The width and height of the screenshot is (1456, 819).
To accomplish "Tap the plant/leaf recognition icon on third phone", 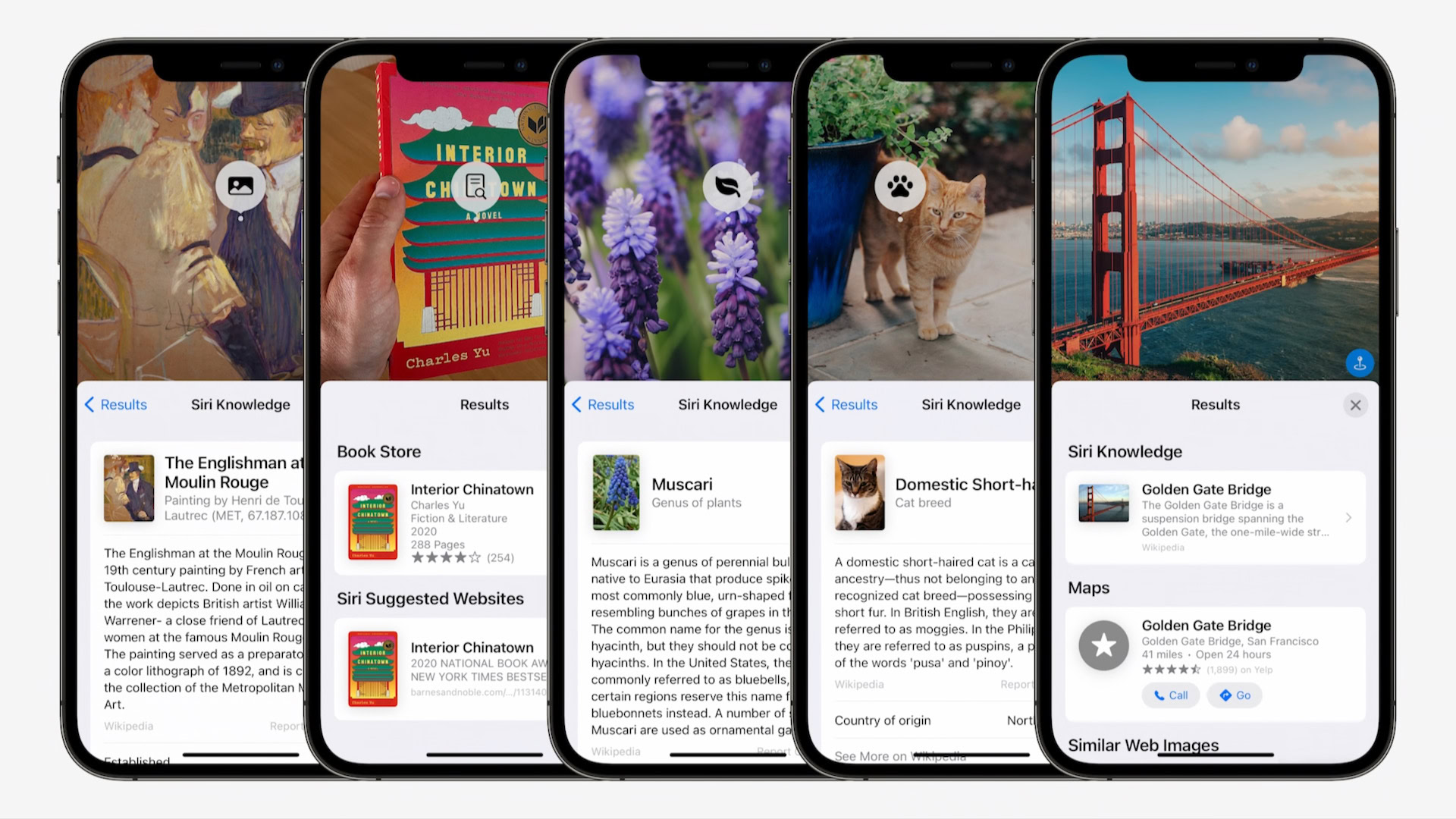I will [x=727, y=185].
